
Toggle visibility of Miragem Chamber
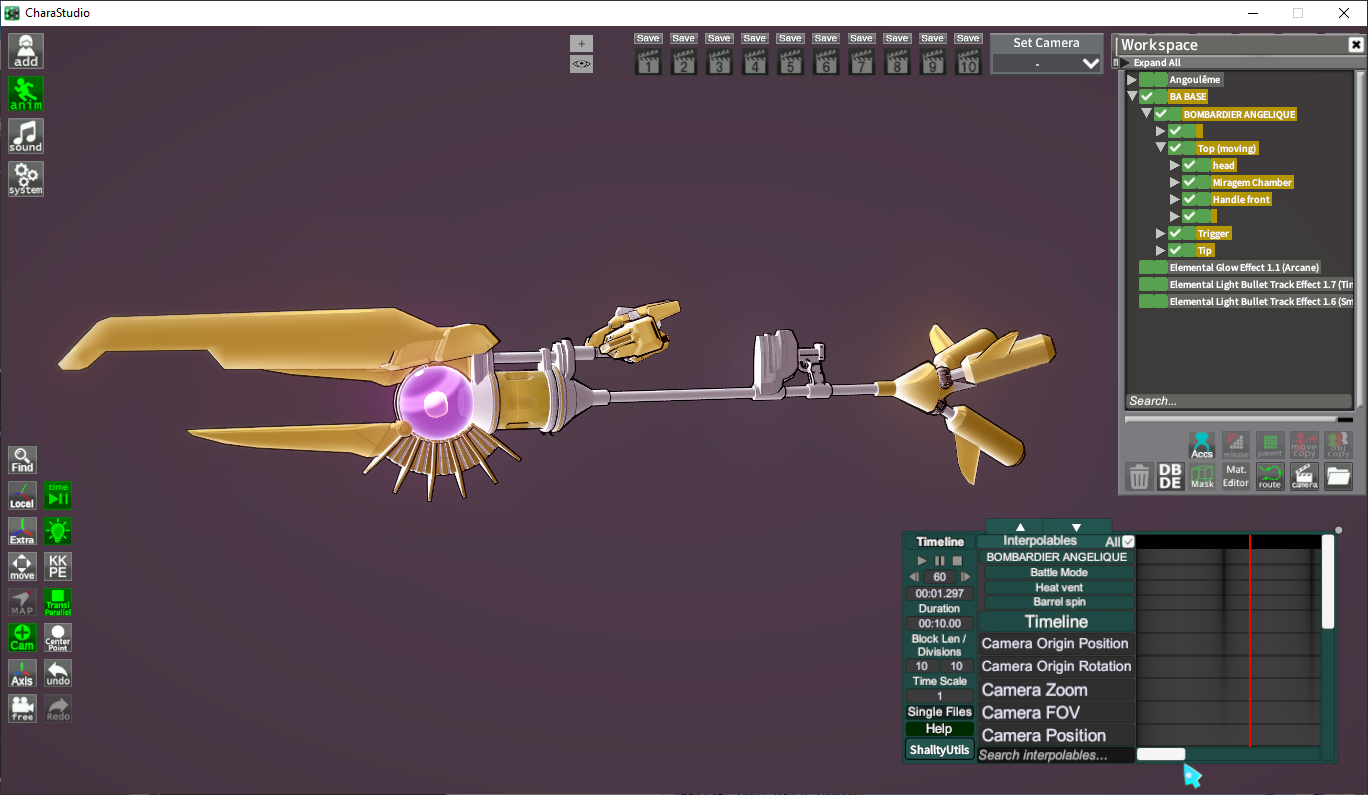tap(1188, 182)
